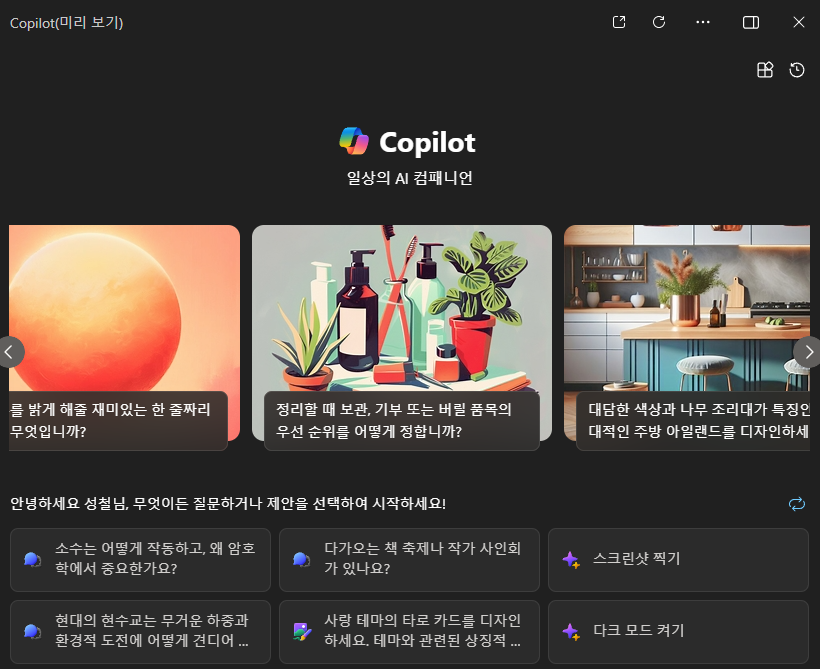Select the orange sun image card
Viewport: 820px width, 669px height.
(x=125, y=333)
